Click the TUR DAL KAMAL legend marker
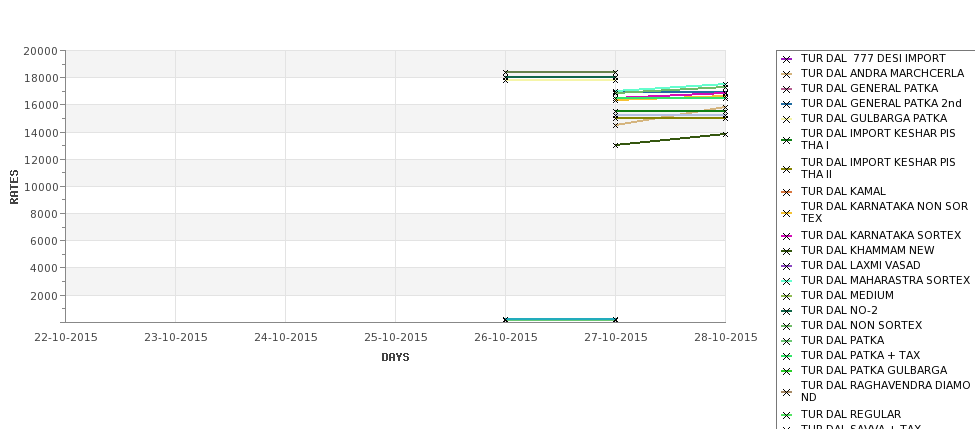 click(x=787, y=192)
